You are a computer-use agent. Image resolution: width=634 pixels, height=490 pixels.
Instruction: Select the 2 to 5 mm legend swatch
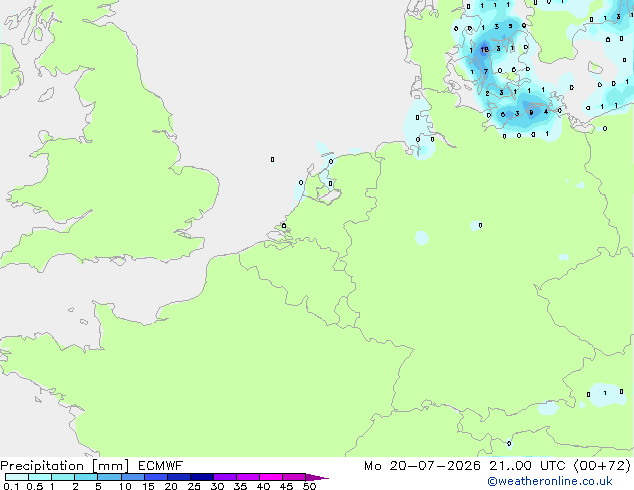[86, 477]
